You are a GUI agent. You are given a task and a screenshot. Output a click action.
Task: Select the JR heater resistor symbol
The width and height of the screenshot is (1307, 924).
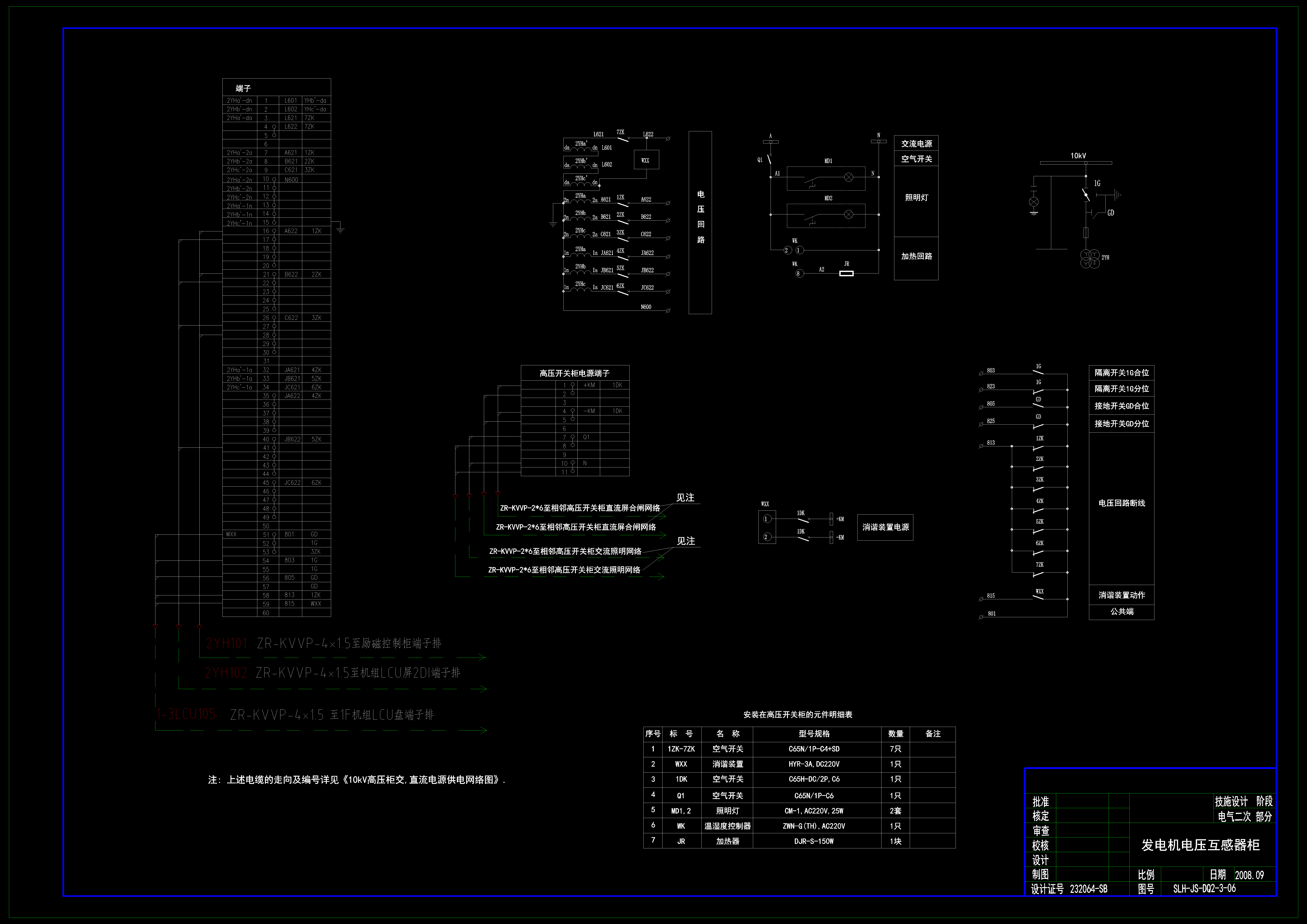[x=846, y=273]
